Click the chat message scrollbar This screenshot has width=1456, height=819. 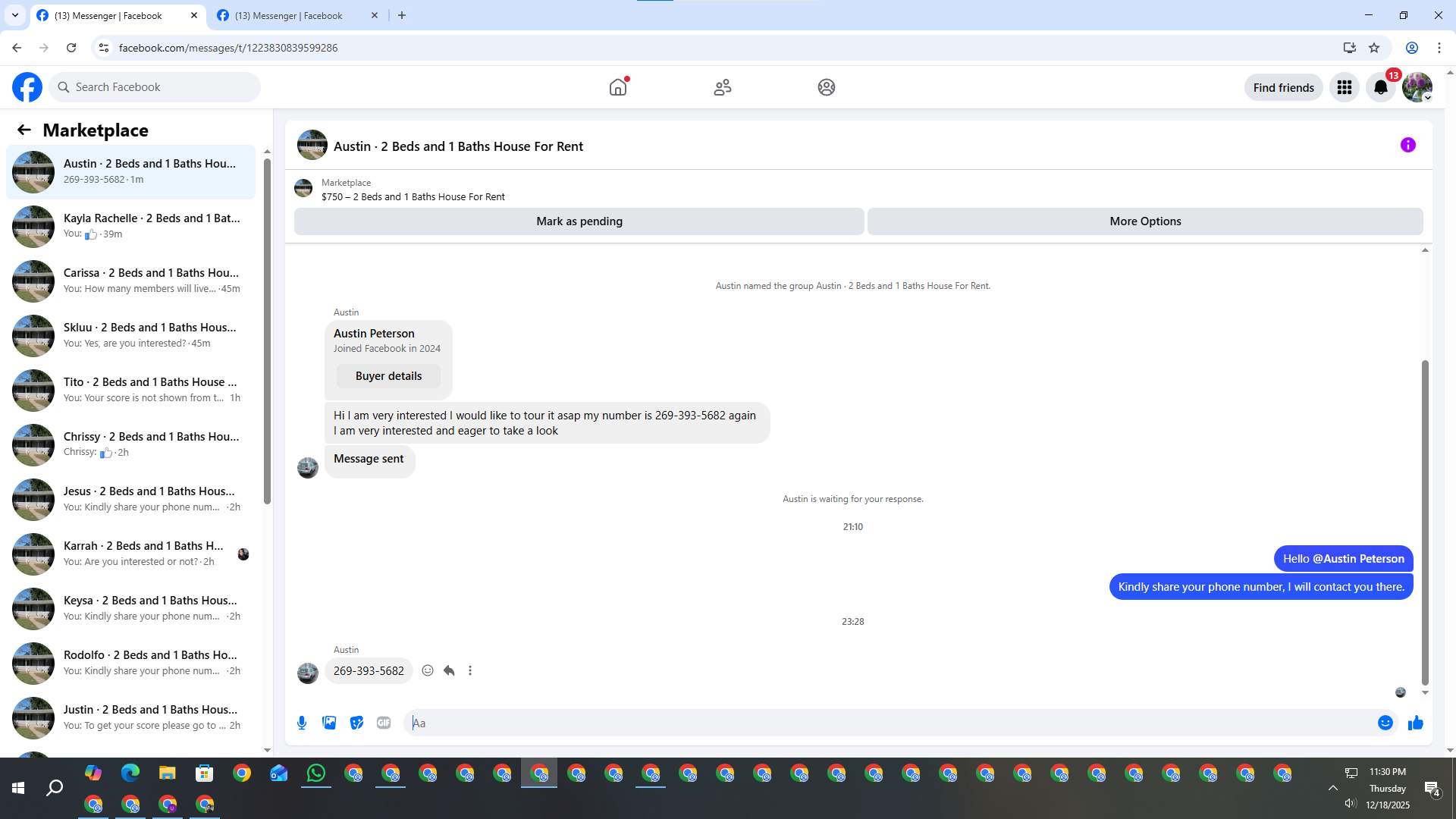[1425, 523]
